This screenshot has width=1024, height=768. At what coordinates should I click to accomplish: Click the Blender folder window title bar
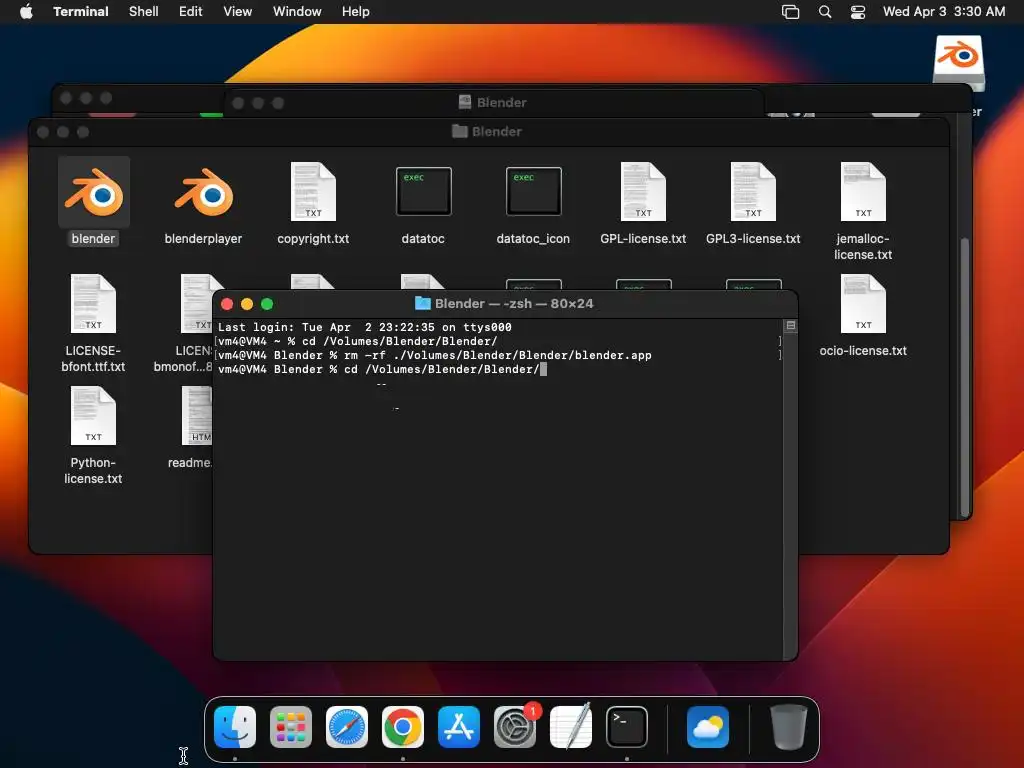(488, 132)
